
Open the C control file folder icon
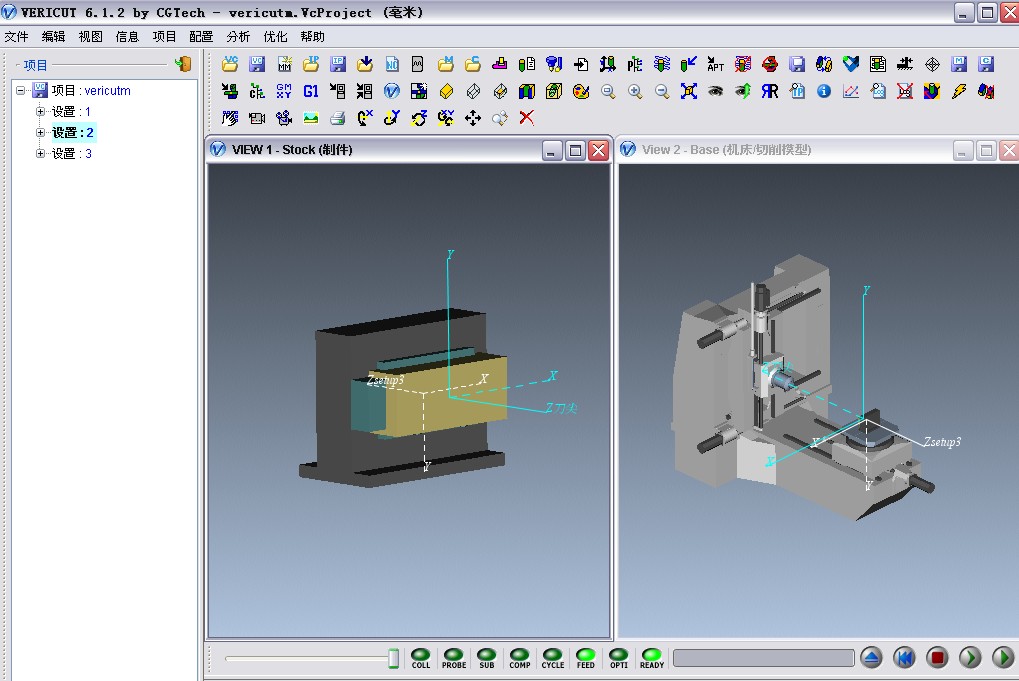(472, 64)
